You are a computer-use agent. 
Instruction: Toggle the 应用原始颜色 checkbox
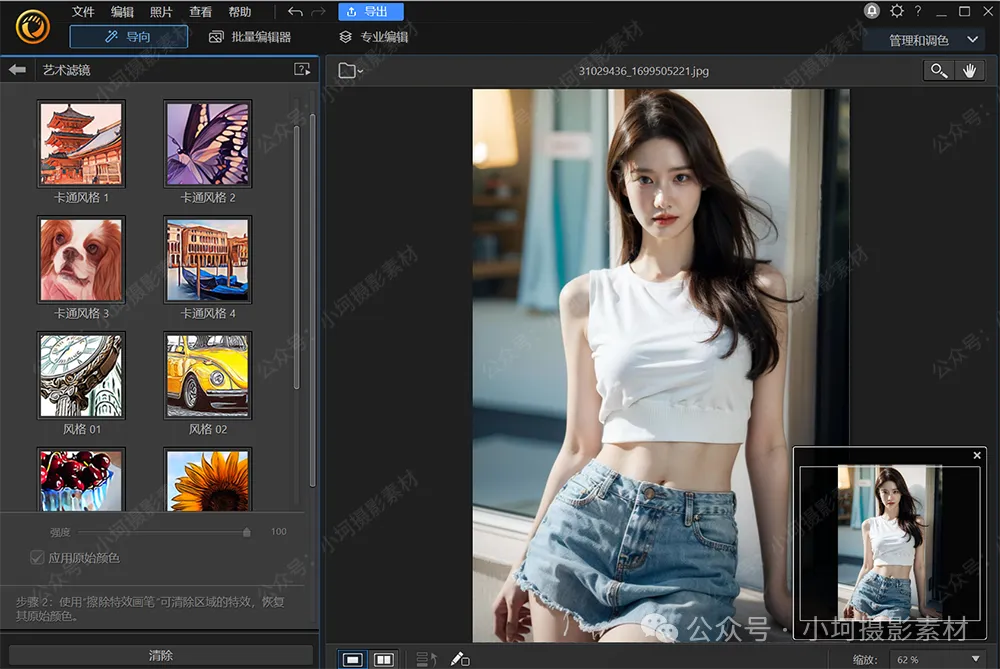[x=38, y=557]
